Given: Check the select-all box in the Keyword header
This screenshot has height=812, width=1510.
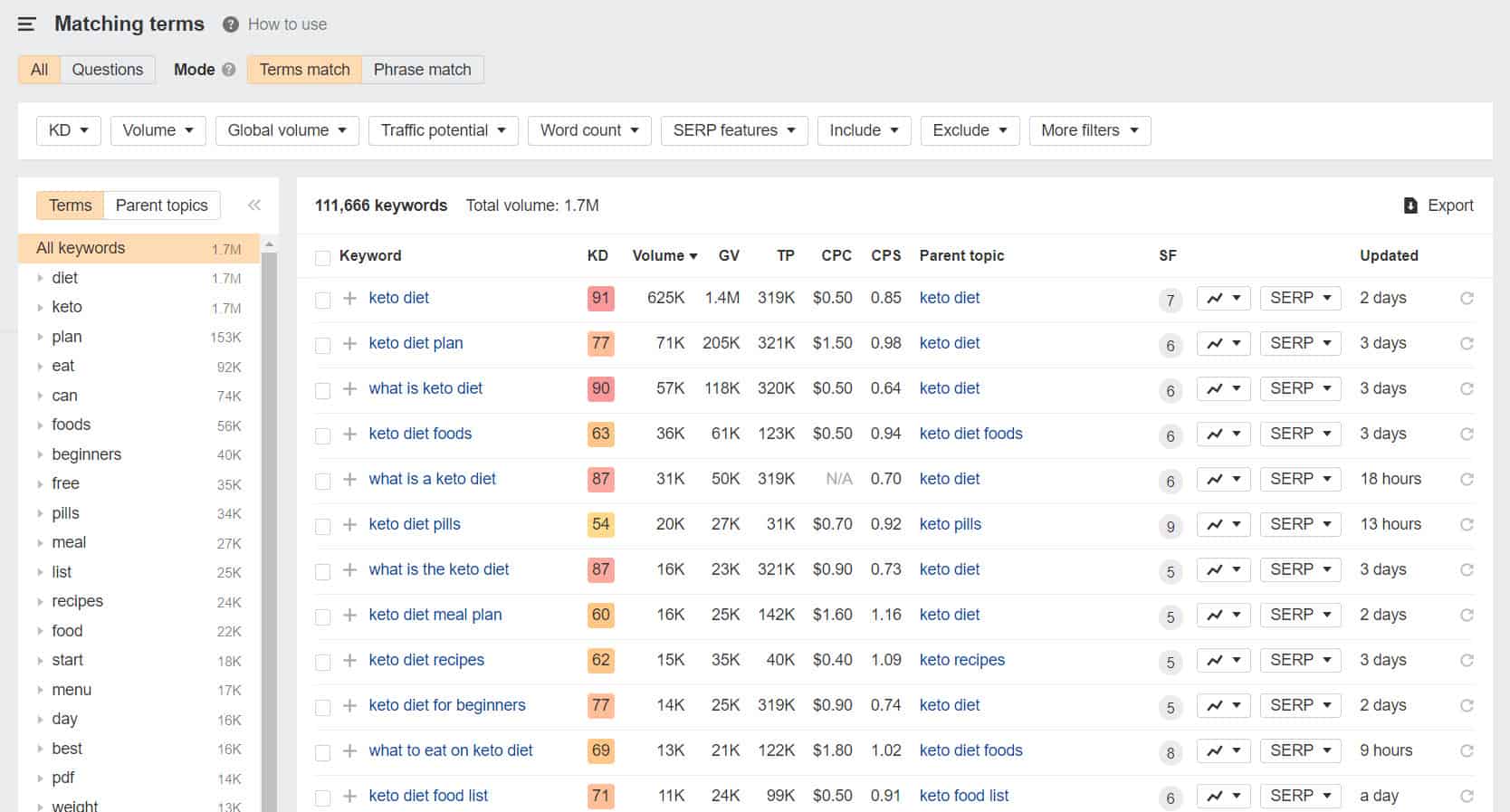Looking at the screenshot, I should [323, 258].
